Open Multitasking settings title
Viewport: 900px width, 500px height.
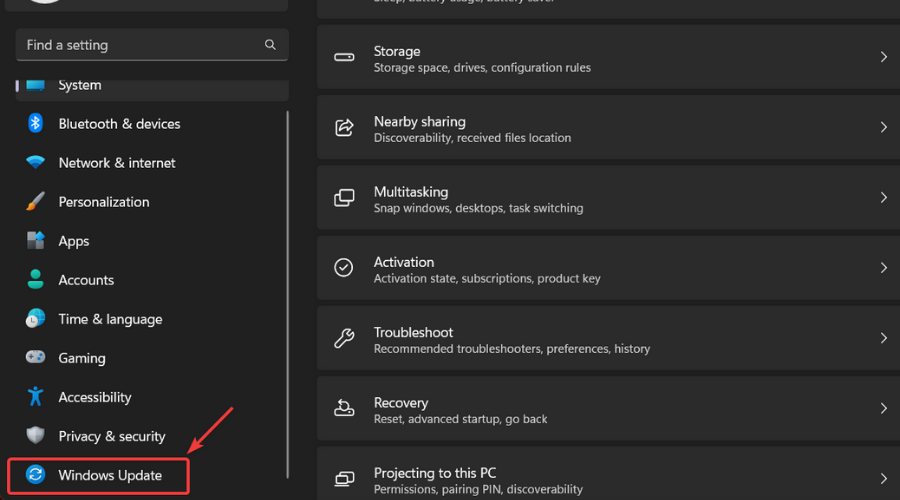411,192
